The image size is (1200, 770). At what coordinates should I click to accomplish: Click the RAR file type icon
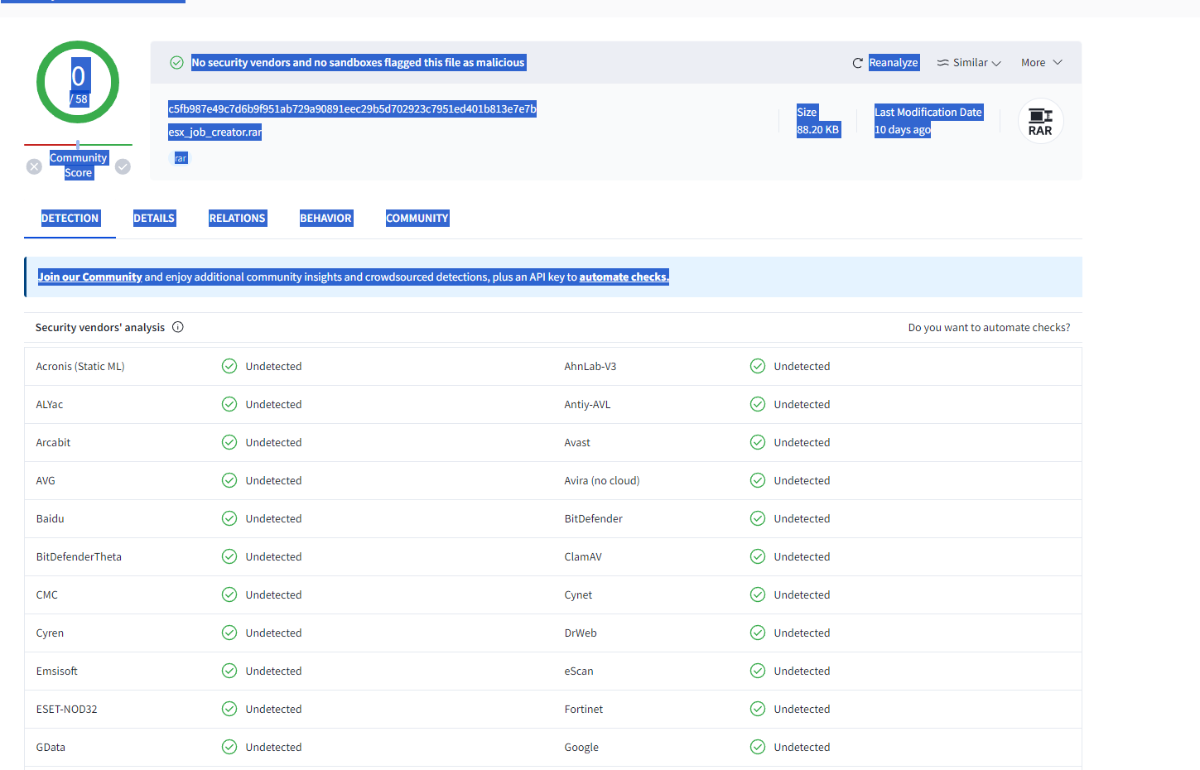pos(1040,122)
